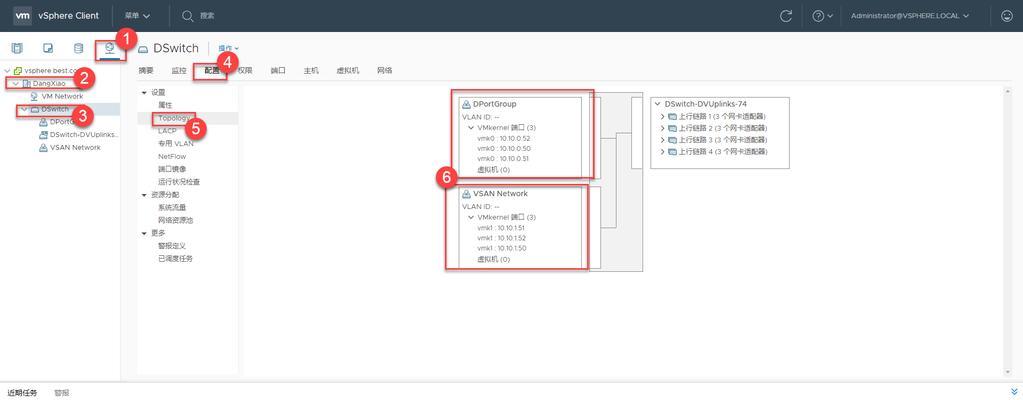Open 运行状况检查 settings

click(x=179, y=182)
